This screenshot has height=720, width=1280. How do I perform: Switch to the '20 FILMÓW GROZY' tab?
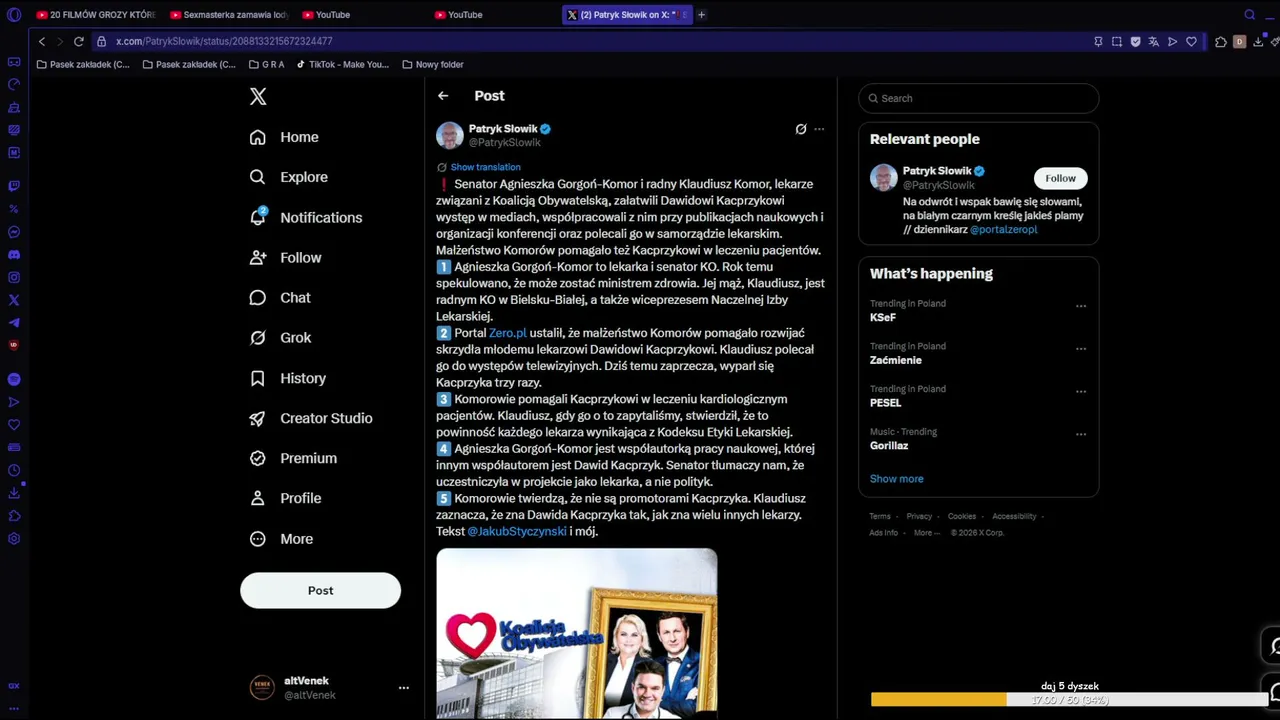(x=95, y=15)
